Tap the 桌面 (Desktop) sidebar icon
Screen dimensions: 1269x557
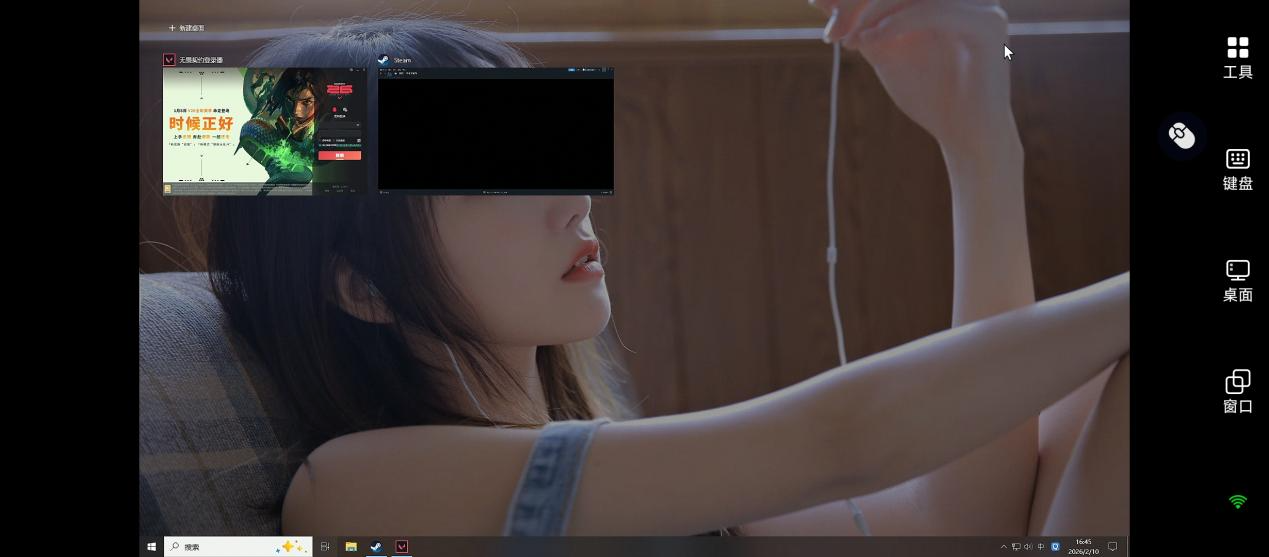tap(1237, 280)
